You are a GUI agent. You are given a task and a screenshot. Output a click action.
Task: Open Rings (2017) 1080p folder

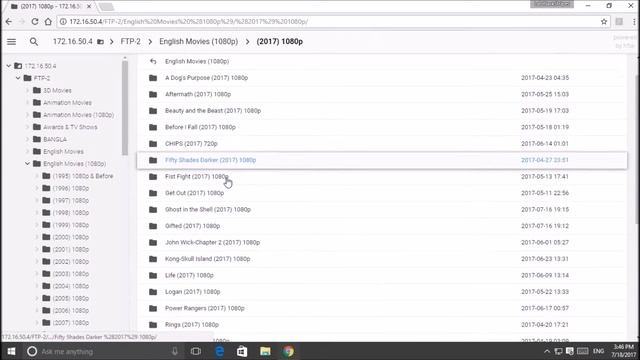[x=192, y=325]
